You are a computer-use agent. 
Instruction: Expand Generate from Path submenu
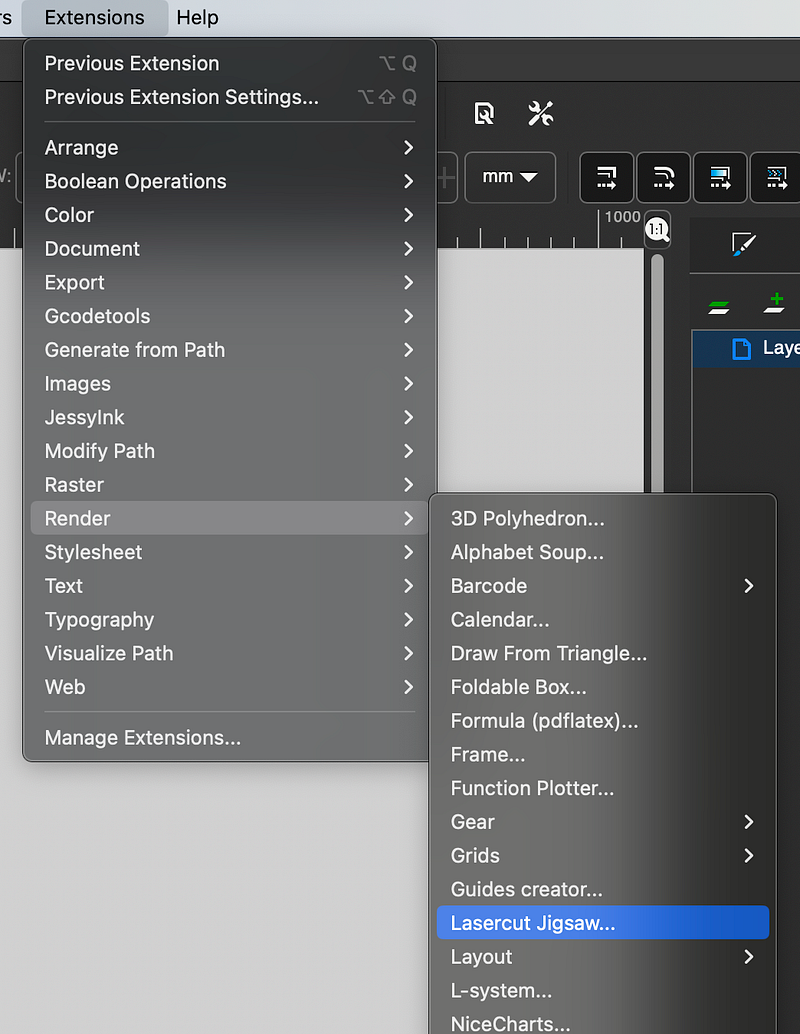230,350
